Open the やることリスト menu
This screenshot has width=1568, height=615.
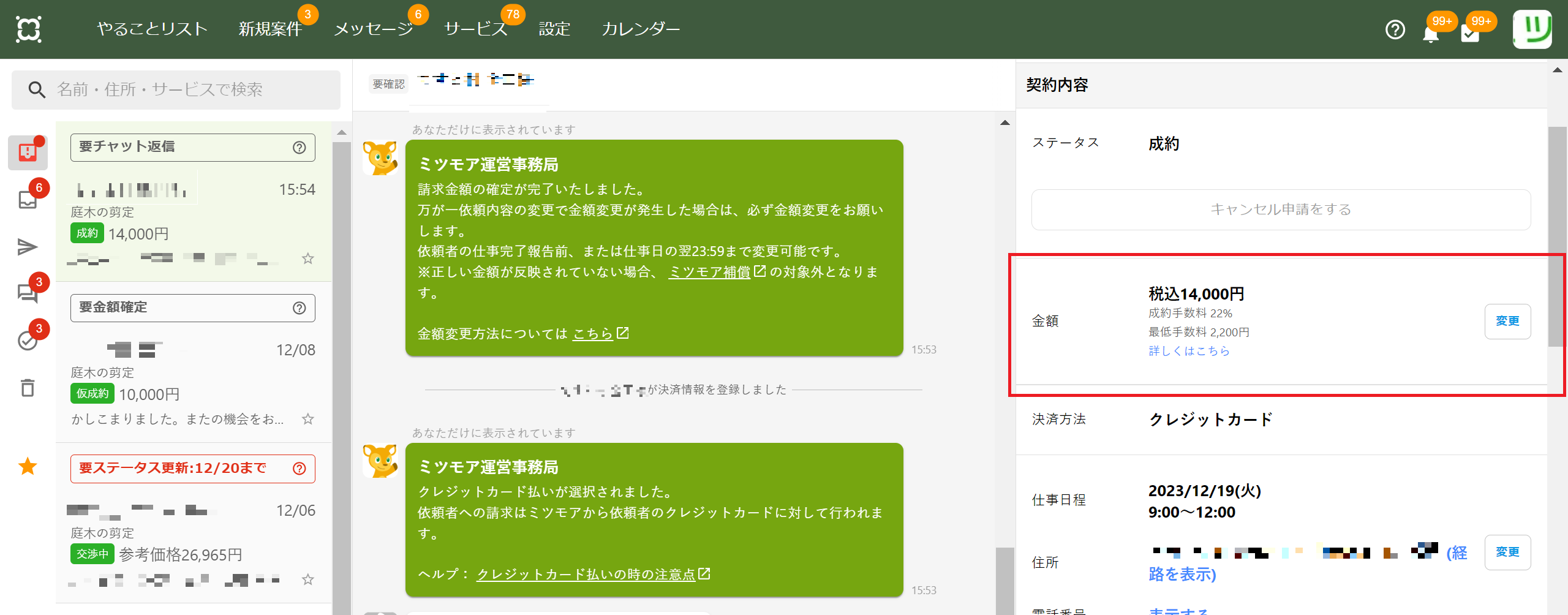click(153, 29)
